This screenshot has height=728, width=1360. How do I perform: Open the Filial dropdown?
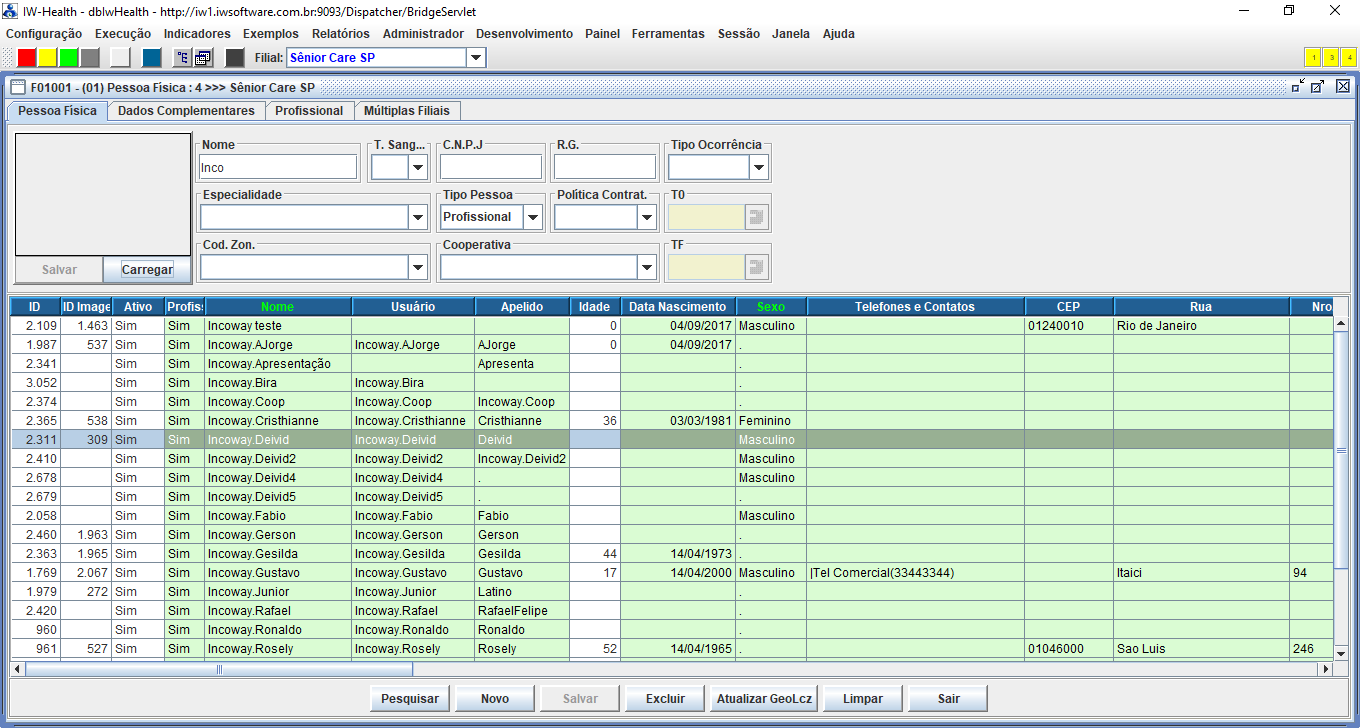point(476,58)
